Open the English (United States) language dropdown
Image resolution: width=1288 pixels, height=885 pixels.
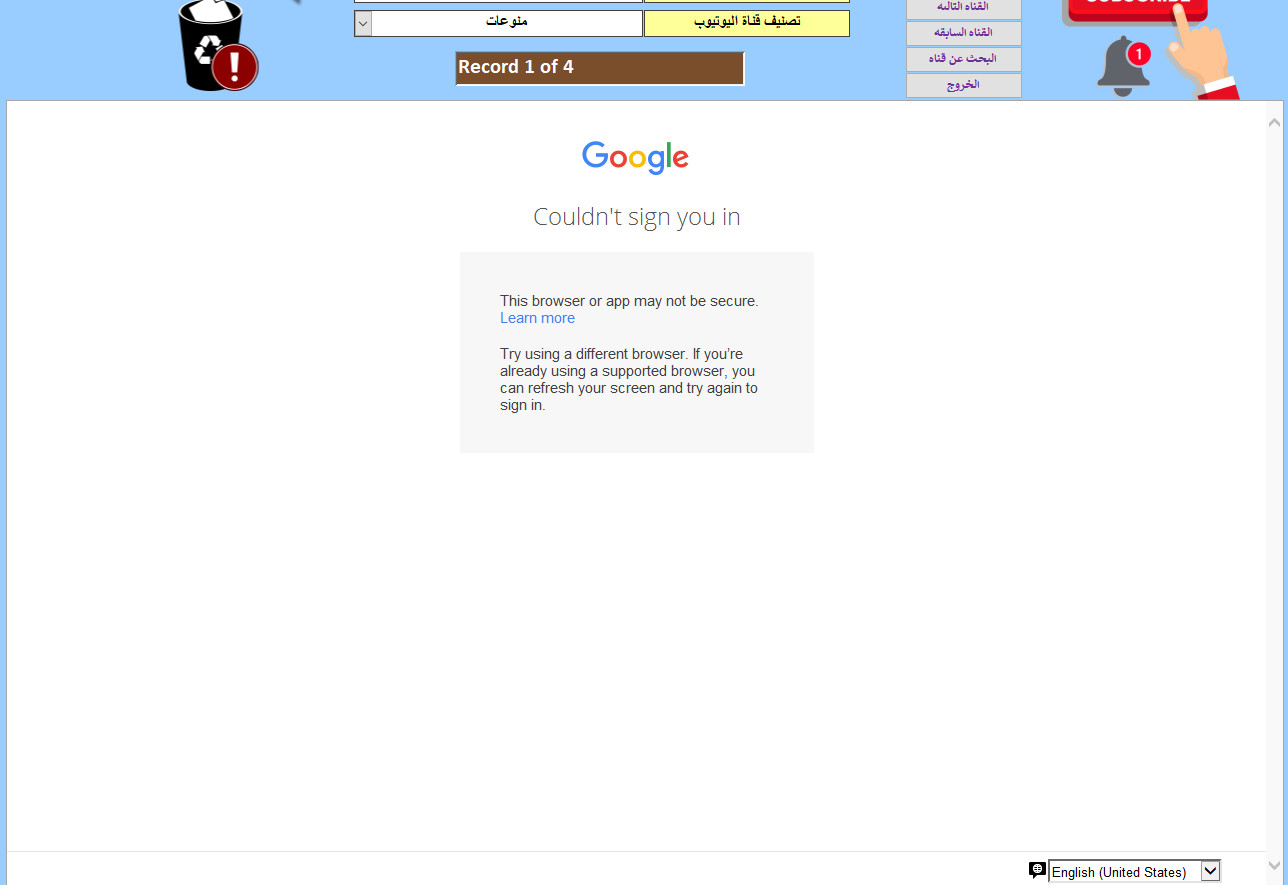(1134, 872)
